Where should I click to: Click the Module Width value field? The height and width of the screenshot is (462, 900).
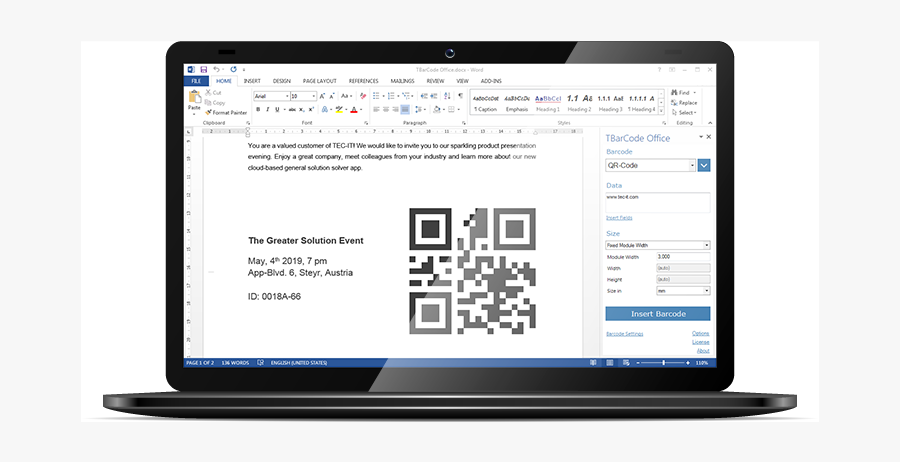(683, 257)
